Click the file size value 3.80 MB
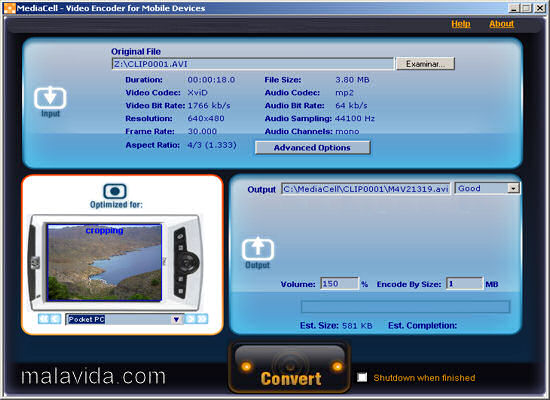 tap(353, 80)
